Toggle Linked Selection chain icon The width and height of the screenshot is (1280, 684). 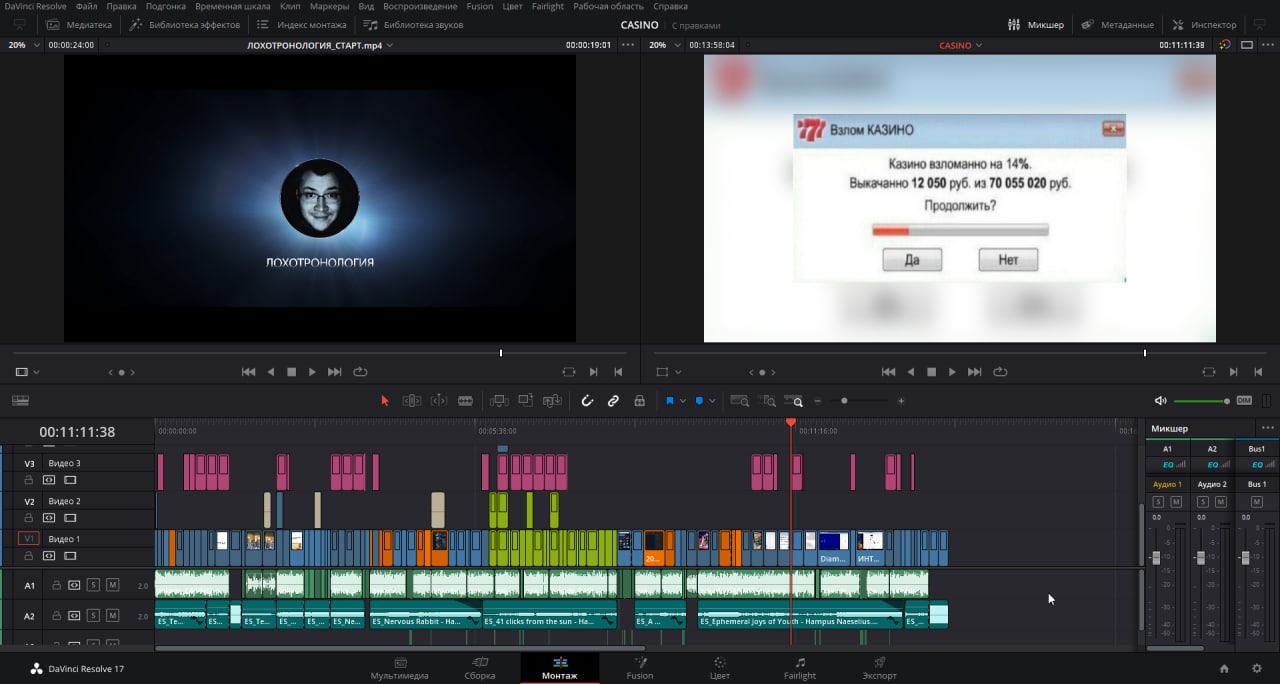[x=613, y=400]
